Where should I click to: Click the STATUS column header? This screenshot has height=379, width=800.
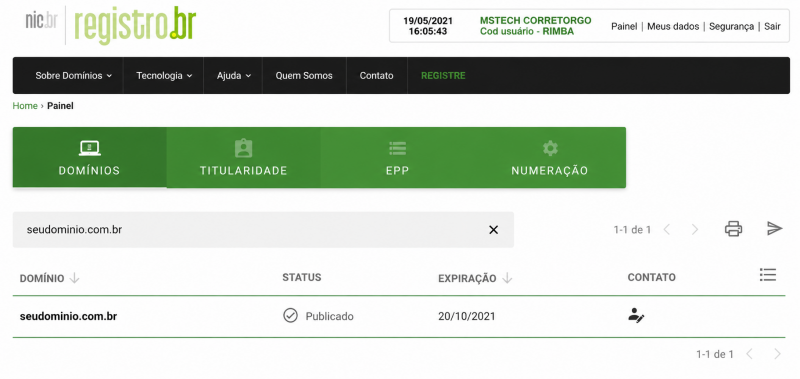(302, 277)
